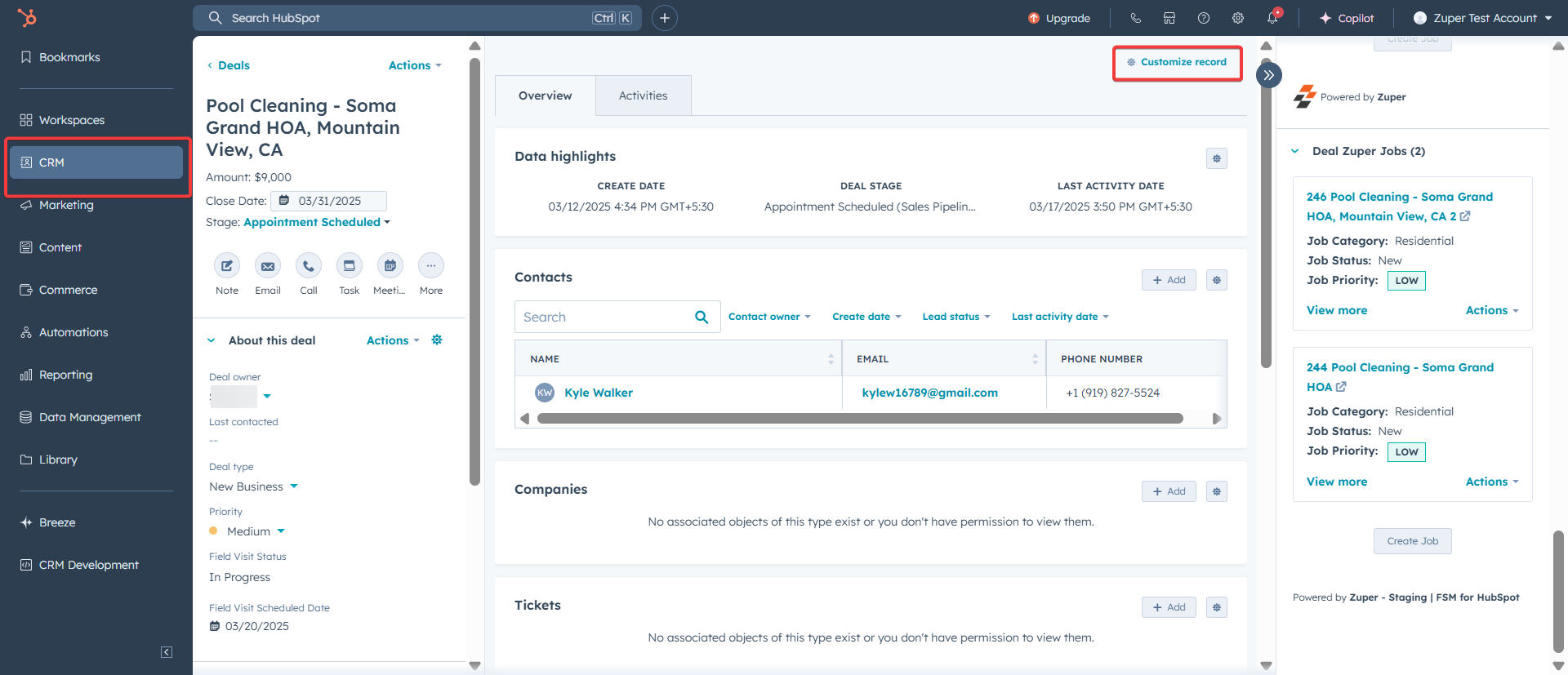The height and width of the screenshot is (675, 1568).
Task: Open the Contact owner filter dropdown
Action: pyautogui.click(x=769, y=317)
